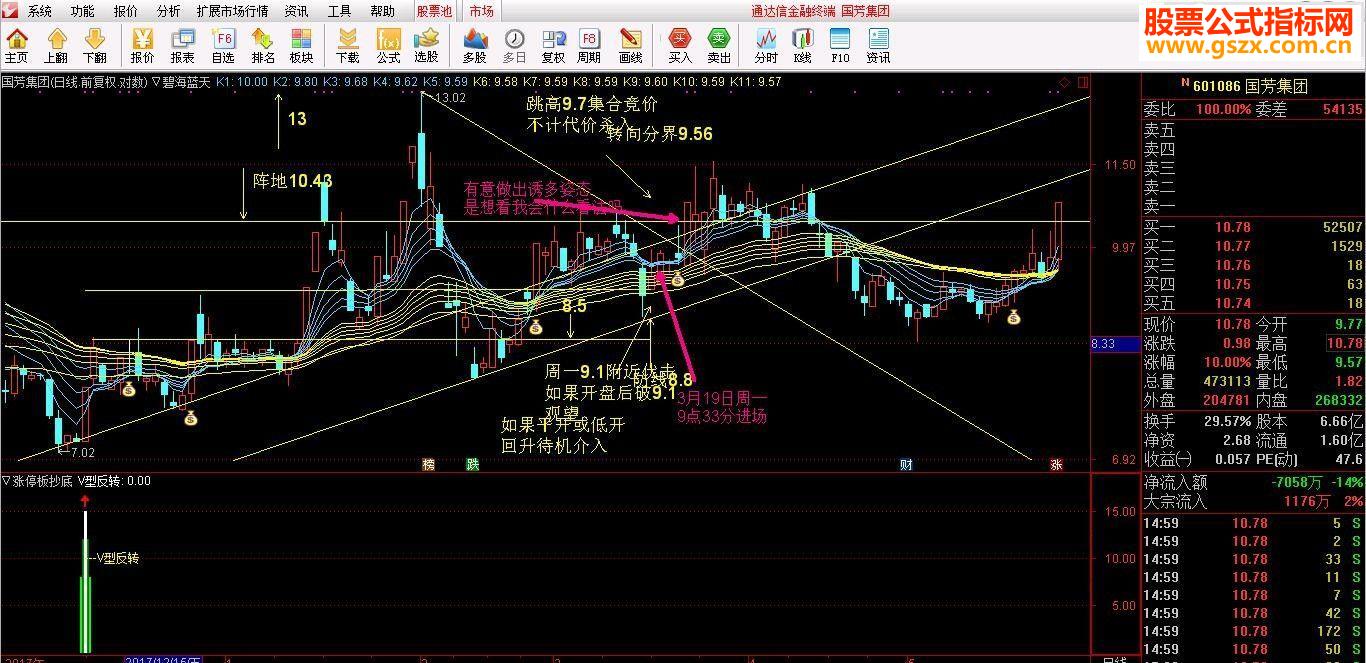Select the 股票池 tab
Image resolution: width=1366 pixels, height=663 pixels.
coord(435,11)
